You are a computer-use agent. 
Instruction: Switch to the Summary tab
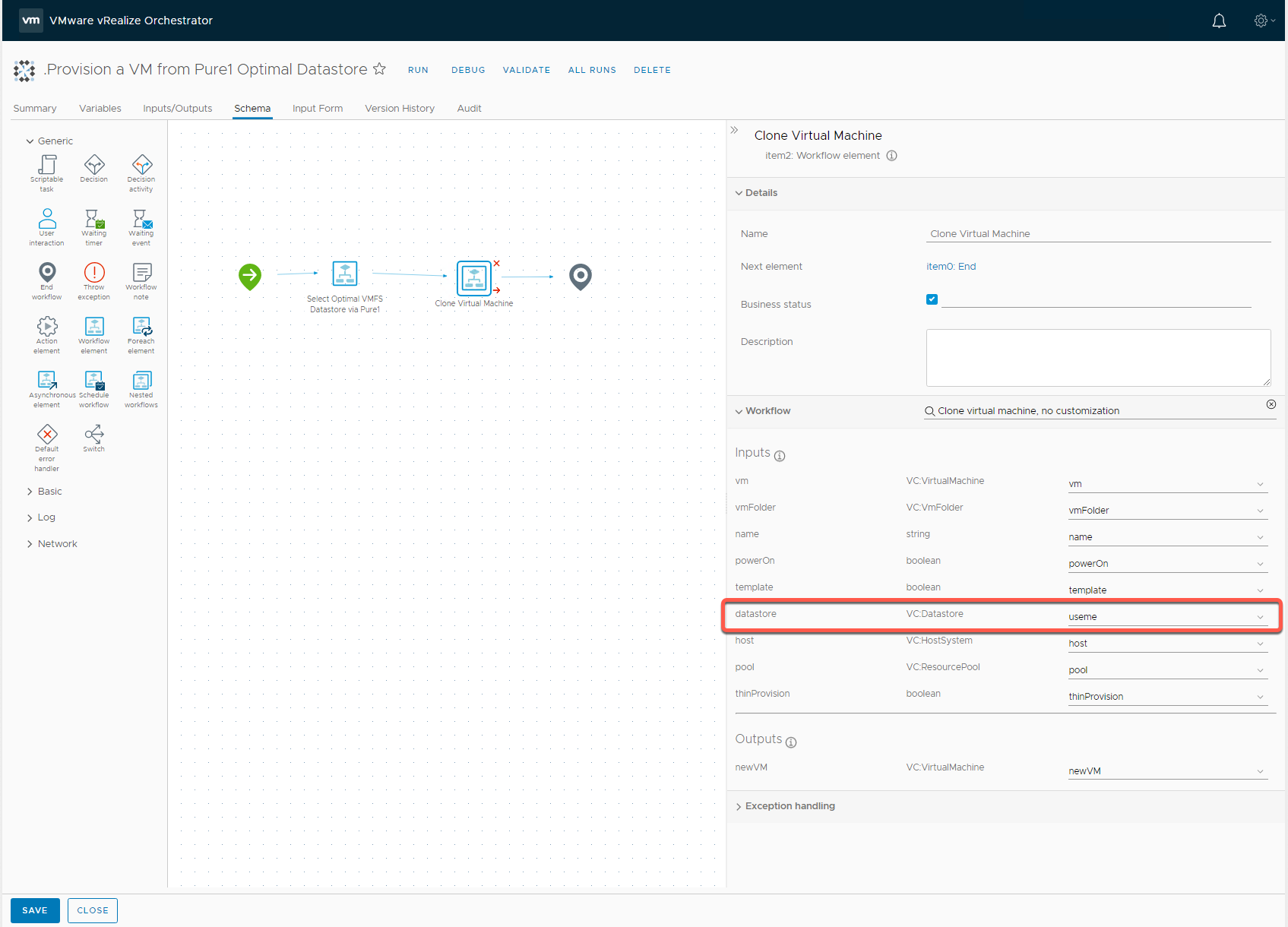click(x=35, y=109)
